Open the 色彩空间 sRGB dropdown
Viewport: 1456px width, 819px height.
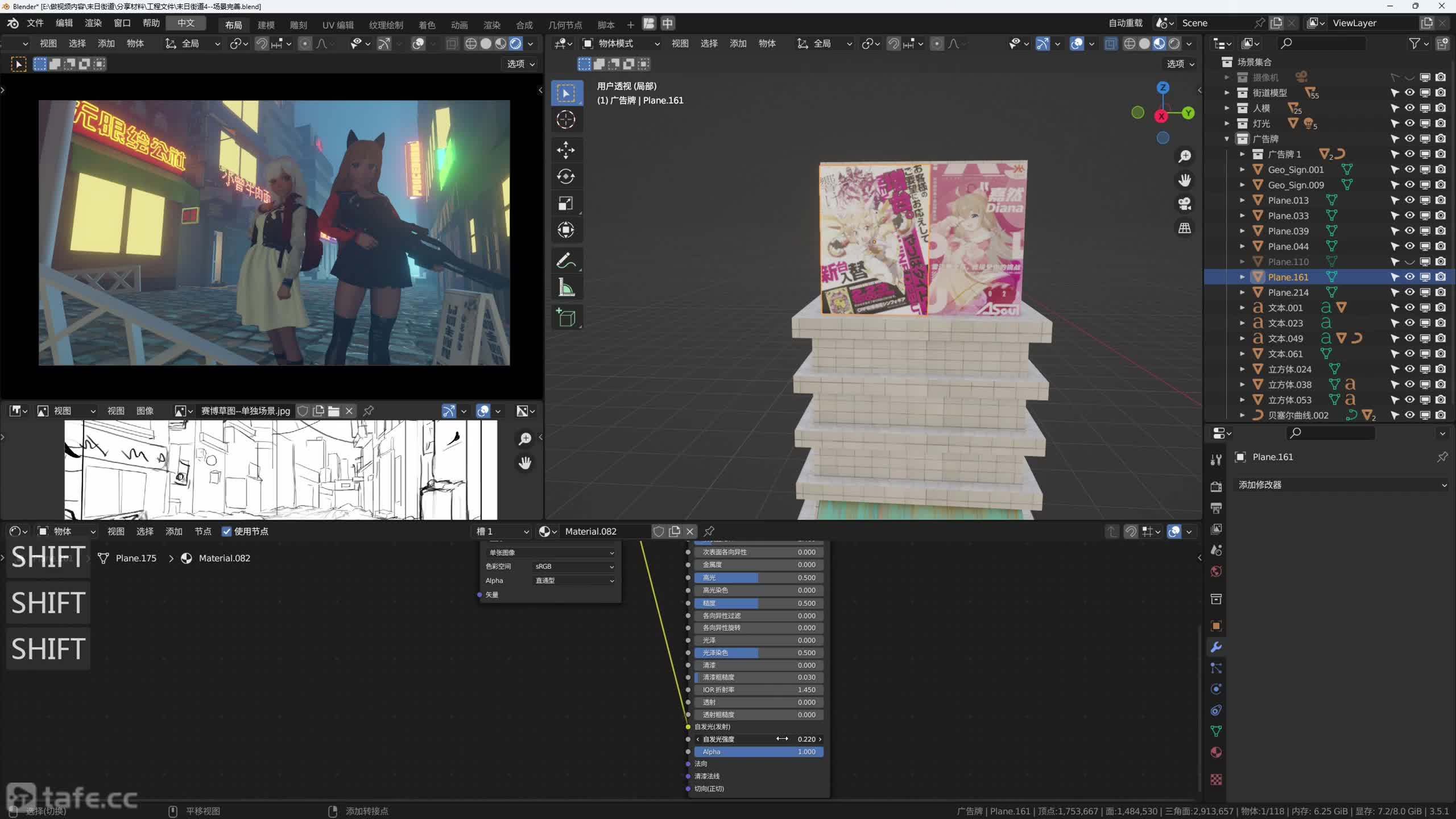[x=574, y=566]
